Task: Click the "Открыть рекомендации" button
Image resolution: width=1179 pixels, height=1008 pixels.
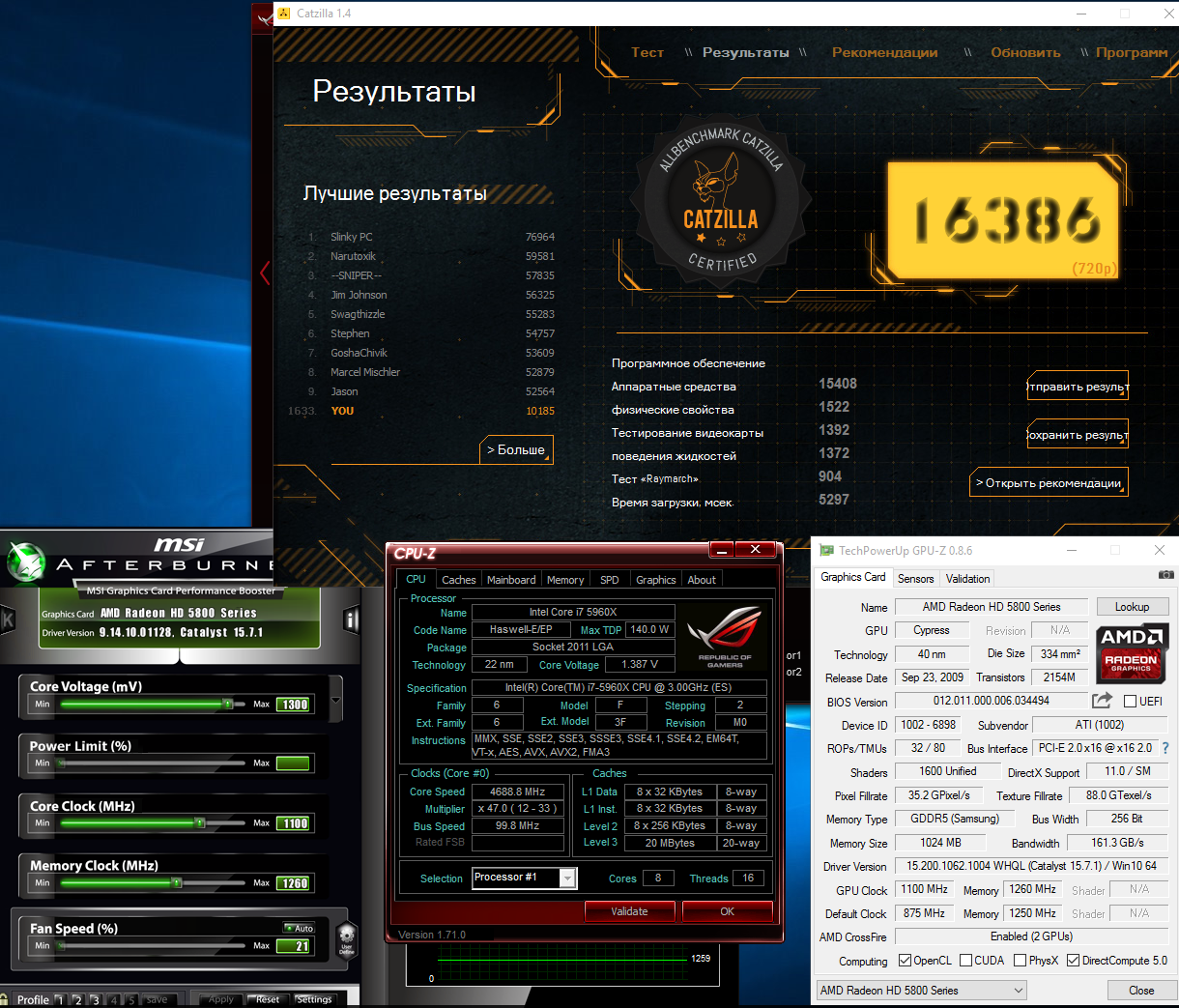Action: click(x=1049, y=482)
